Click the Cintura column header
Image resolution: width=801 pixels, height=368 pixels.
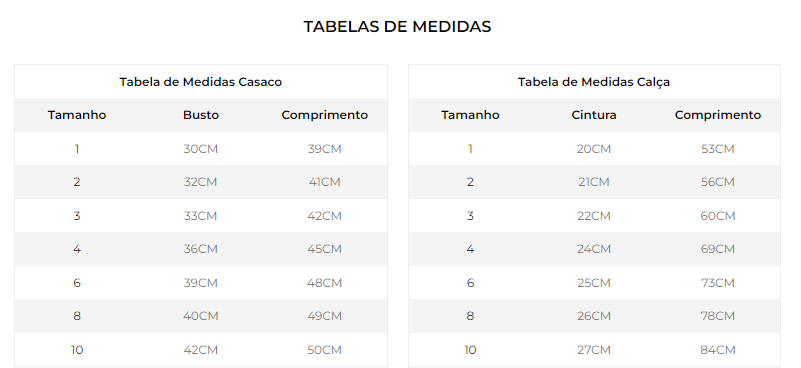(594, 115)
